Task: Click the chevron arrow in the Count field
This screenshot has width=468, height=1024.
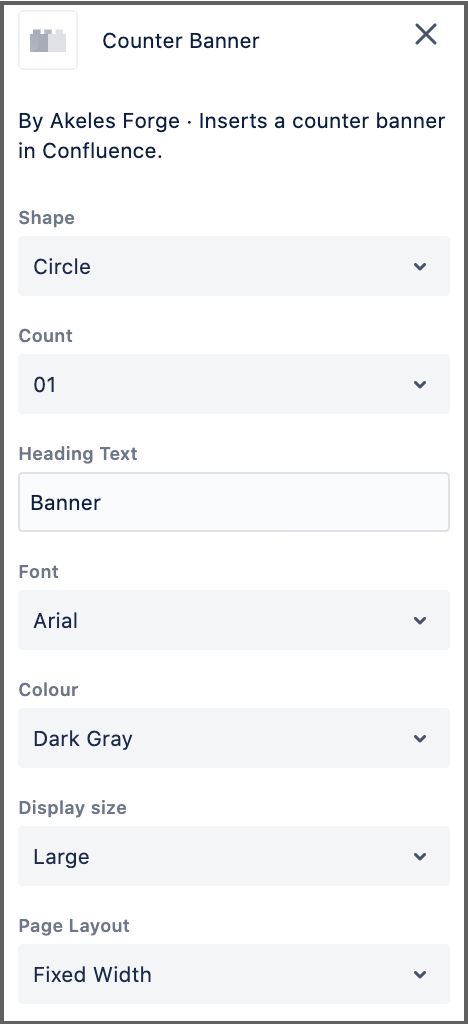Action: point(420,385)
